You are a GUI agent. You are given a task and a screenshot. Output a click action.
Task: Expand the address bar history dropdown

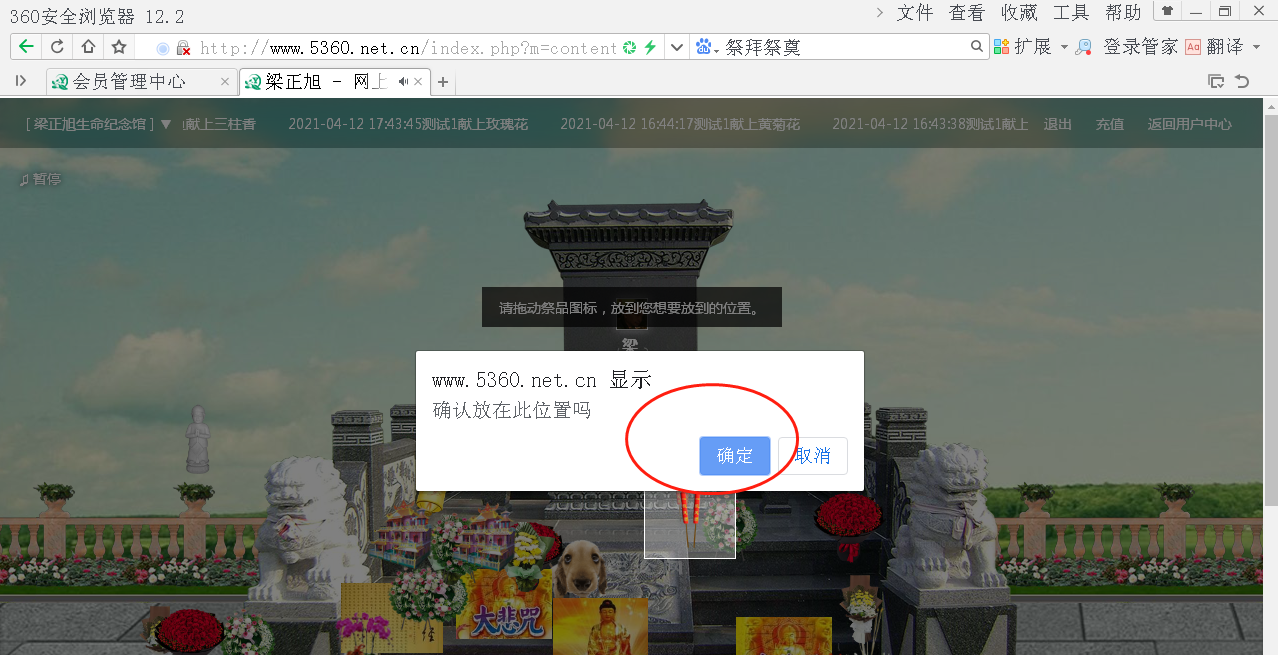pyautogui.click(x=676, y=47)
